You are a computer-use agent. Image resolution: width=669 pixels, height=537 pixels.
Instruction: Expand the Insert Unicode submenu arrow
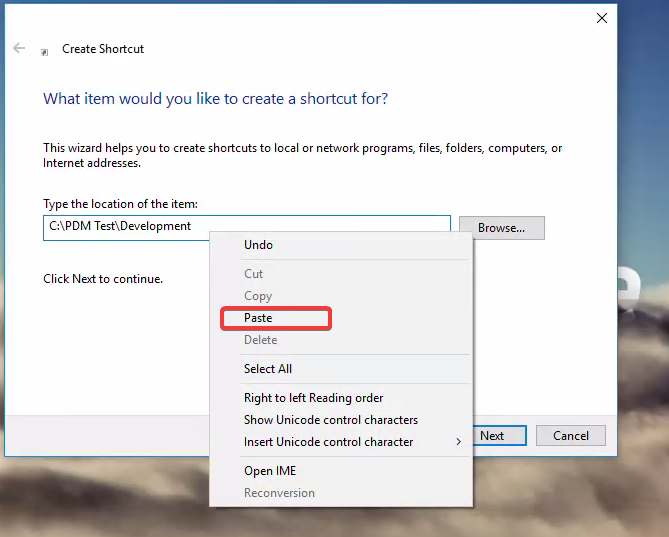coord(459,442)
